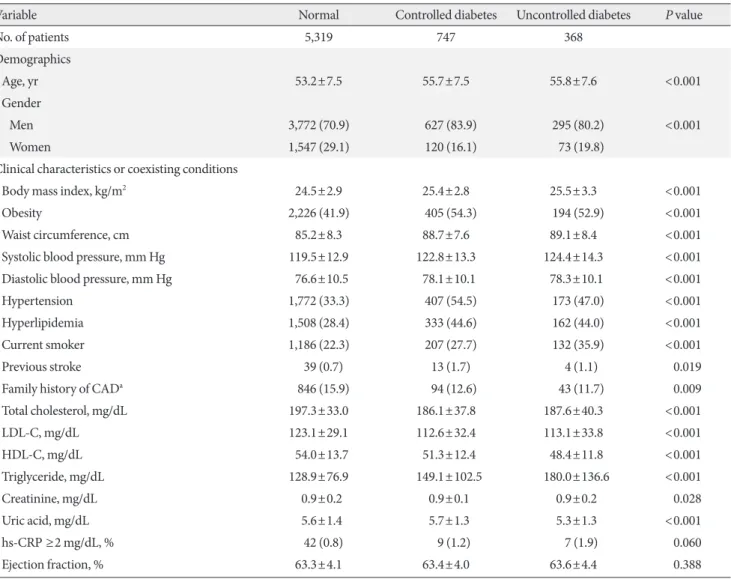Click the 'Waist circumference, cm' label

click(65, 235)
